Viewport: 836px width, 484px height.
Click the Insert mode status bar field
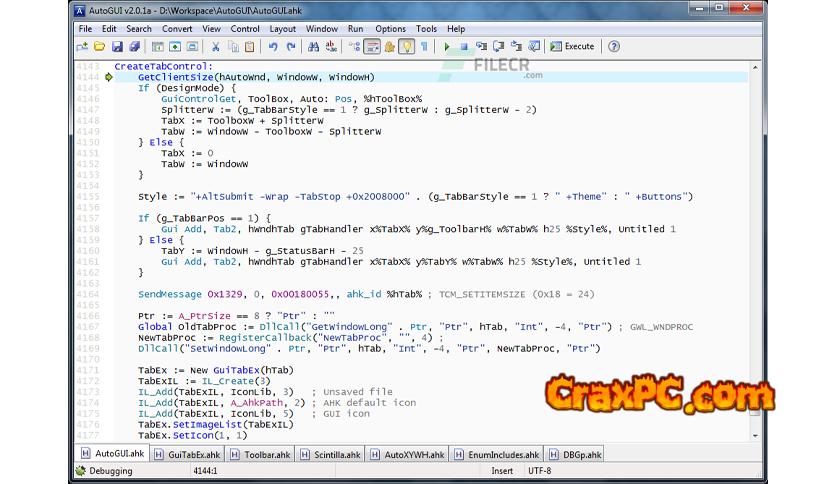point(502,471)
